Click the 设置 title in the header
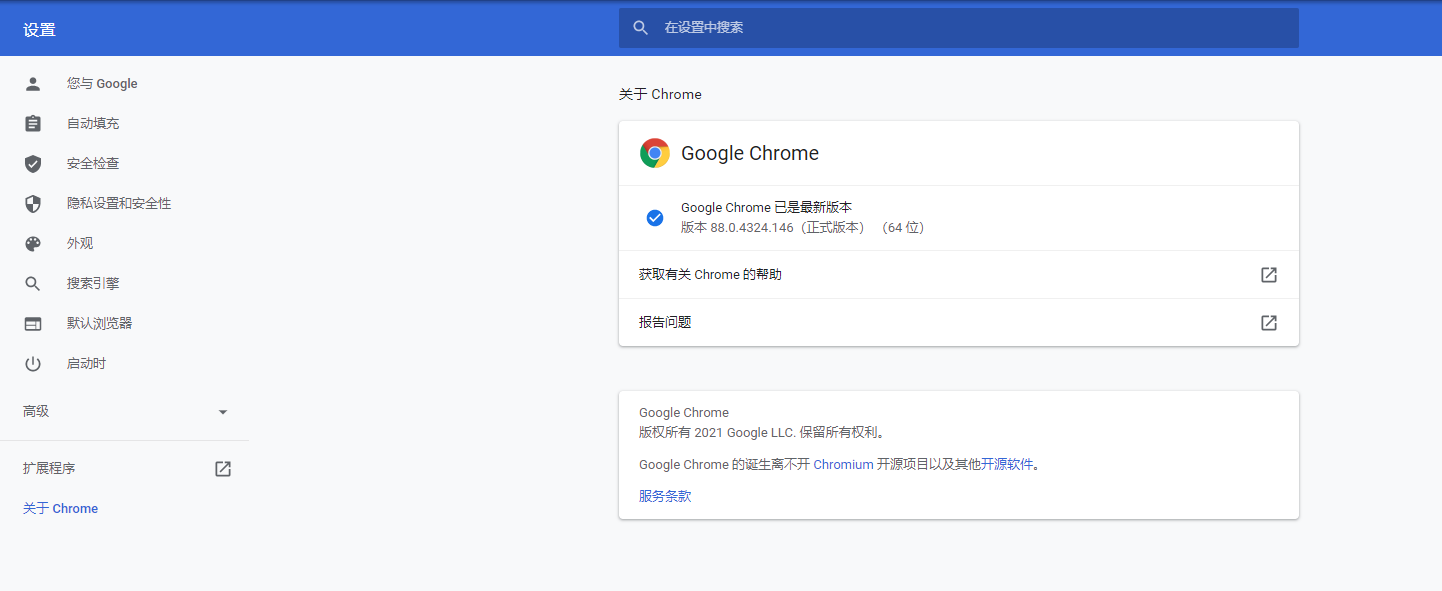The width and height of the screenshot is (1442, 591). coord(40,30)
